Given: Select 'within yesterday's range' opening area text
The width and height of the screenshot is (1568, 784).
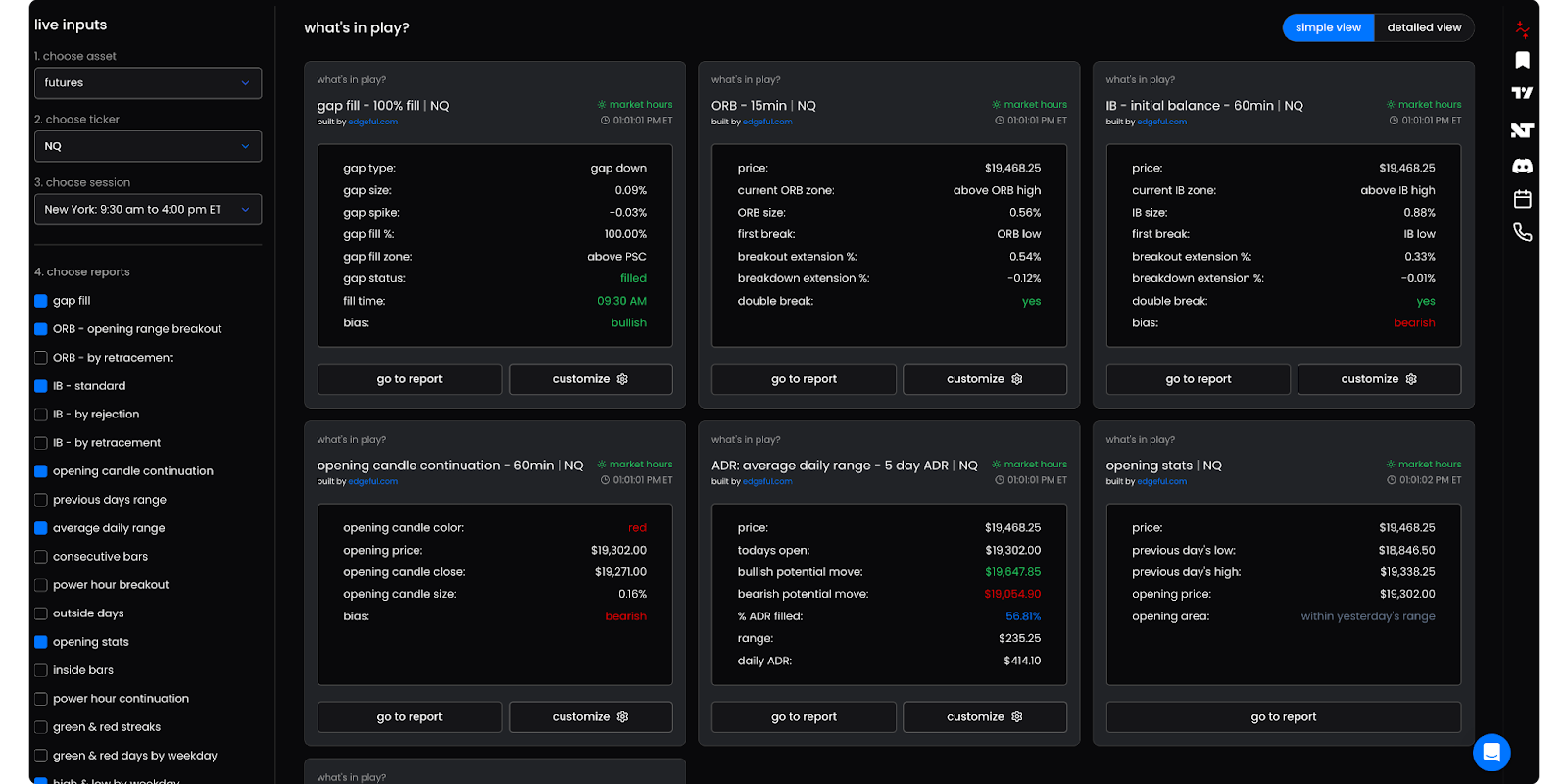Looking at the screenshot, I should (1368, 616).
